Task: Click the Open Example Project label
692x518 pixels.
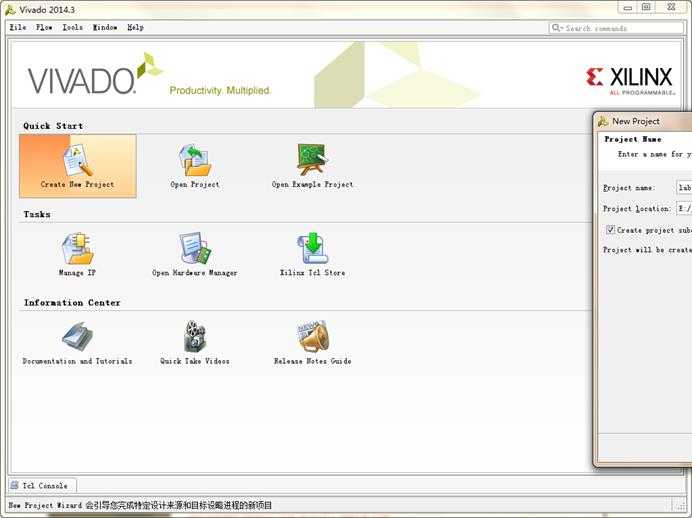Action: click(x=312, y=184)
